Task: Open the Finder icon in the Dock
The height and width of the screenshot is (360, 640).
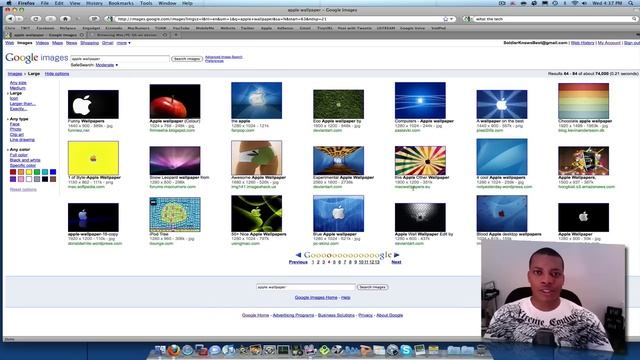Action: (160, 350)
